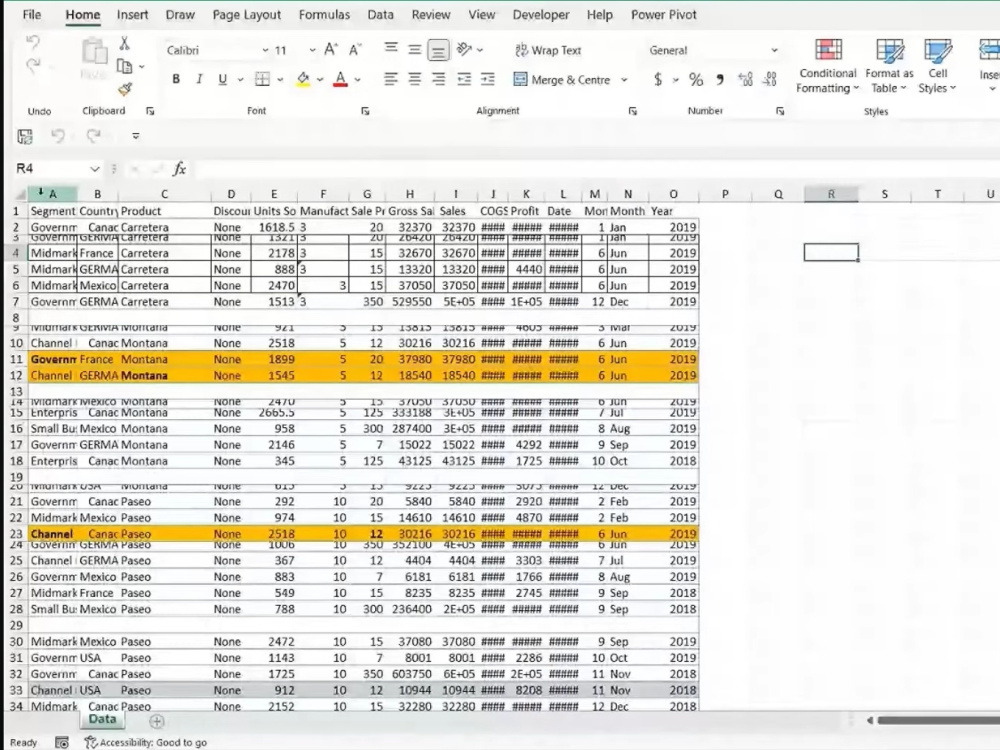The image size is (1000, 750).
Task: Open the font name Calibri dropdown
Action: coord(265,50)
